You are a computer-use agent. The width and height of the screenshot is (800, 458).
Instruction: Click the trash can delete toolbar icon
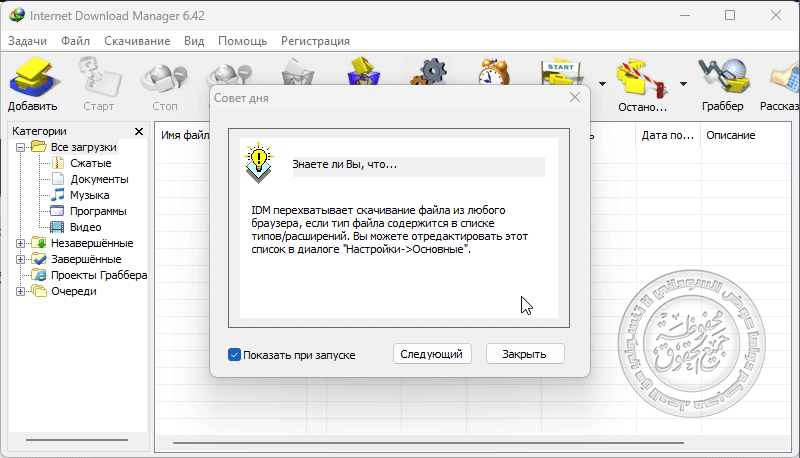tap(298, 71)
